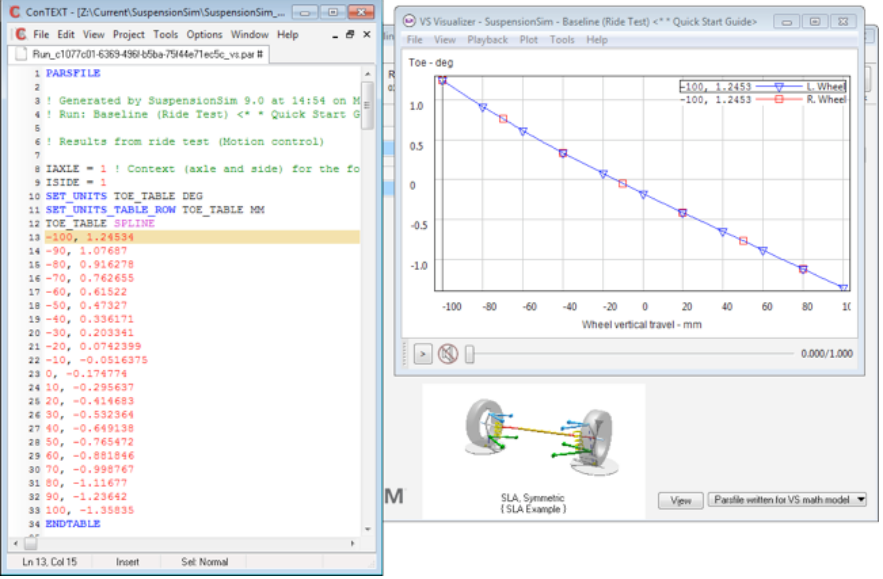This screenshot has height=579, width=883.
Task: Open the Tools menu in ConTEXT
Action: pyautogui.click(x=166, y=34)
